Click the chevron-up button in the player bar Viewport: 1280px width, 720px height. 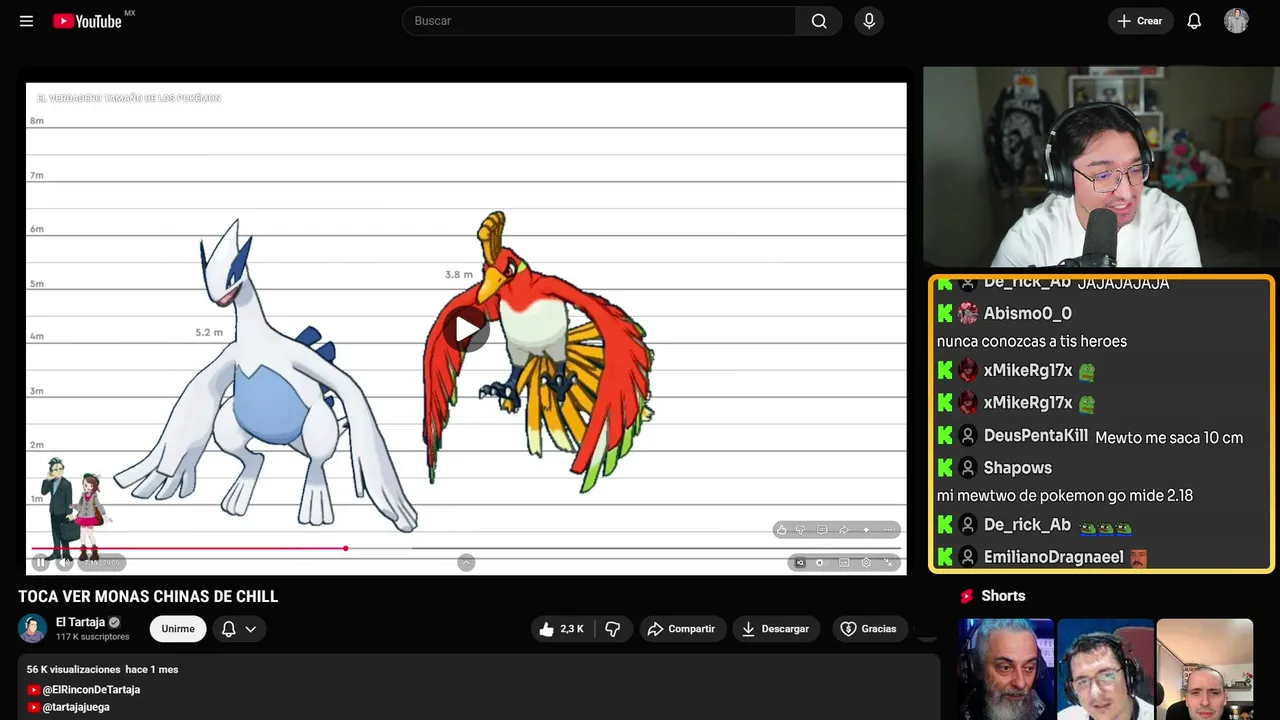click(x=466, y=562)
